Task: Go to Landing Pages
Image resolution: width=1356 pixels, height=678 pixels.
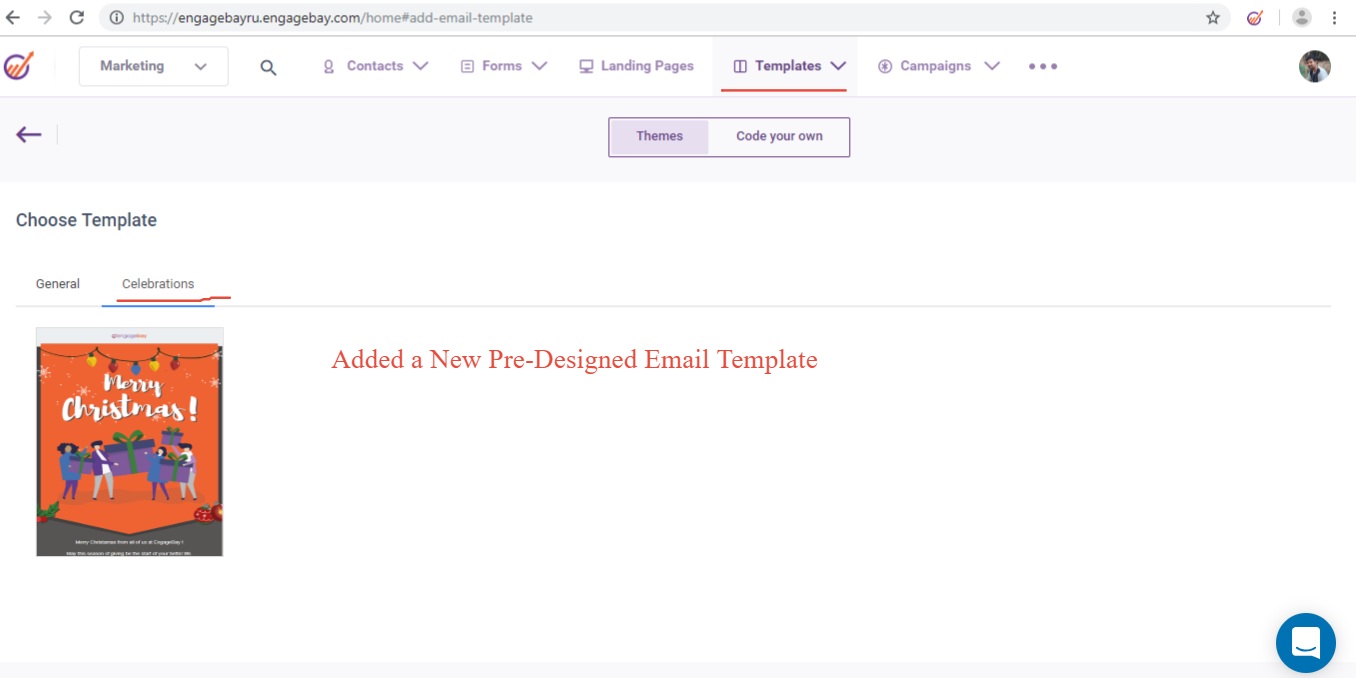Action: pos(636,66)
